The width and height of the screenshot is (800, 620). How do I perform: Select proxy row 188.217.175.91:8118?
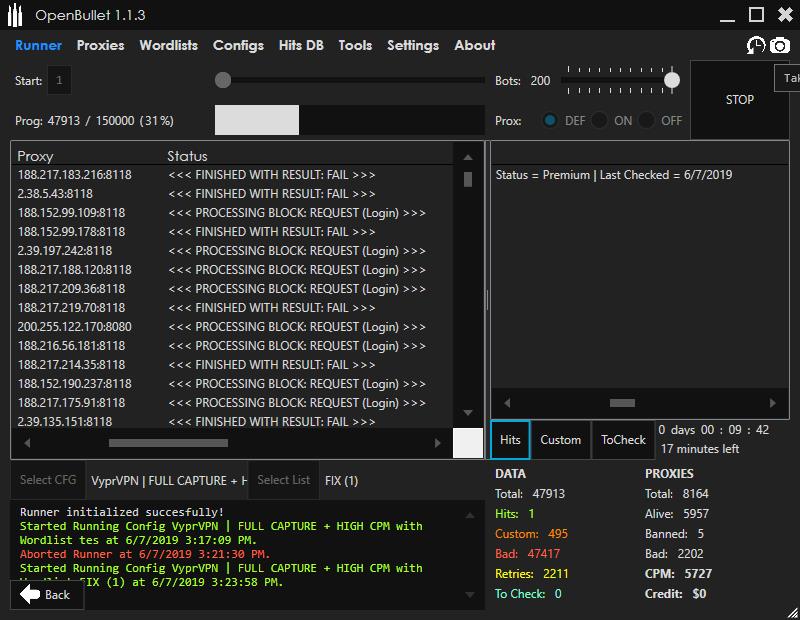pyautogui.click(x=232, y=403)
